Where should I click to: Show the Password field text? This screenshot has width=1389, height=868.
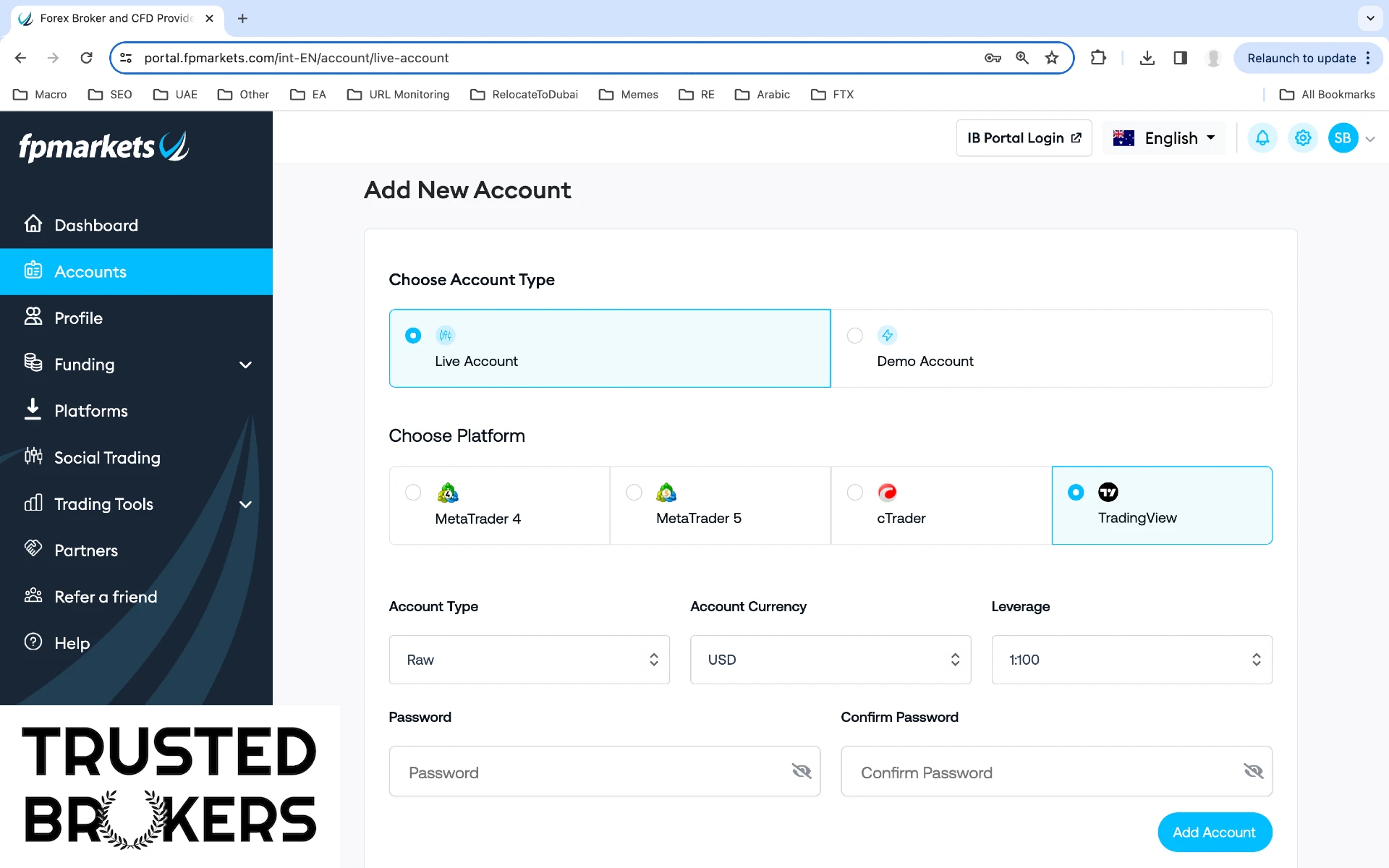802,771
